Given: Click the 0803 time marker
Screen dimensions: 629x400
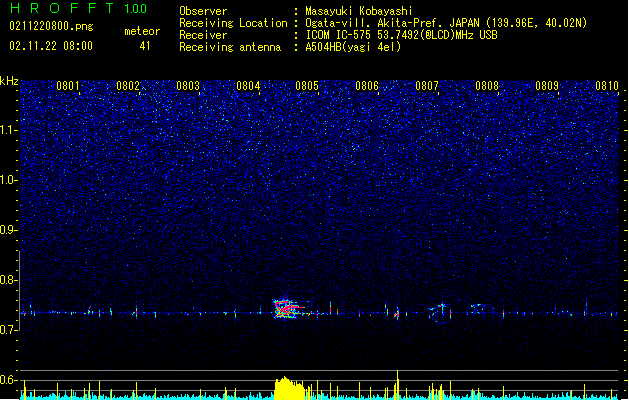Looking at the screenshot, I should pyautogui.click(x=188, y=86).
